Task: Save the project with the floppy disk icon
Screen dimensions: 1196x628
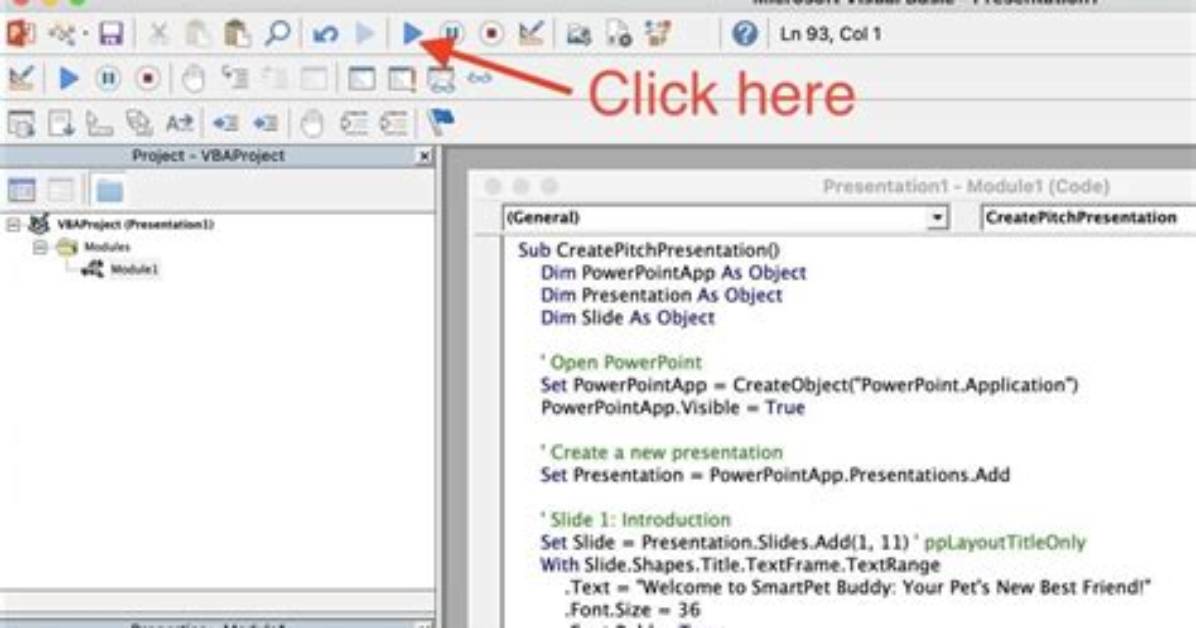Action: coord(111,34)
